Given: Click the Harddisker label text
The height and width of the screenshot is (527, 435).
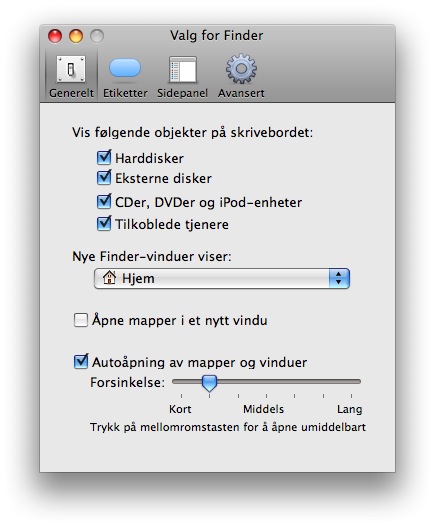Looking at the screenshot, I should coord(150,158).
